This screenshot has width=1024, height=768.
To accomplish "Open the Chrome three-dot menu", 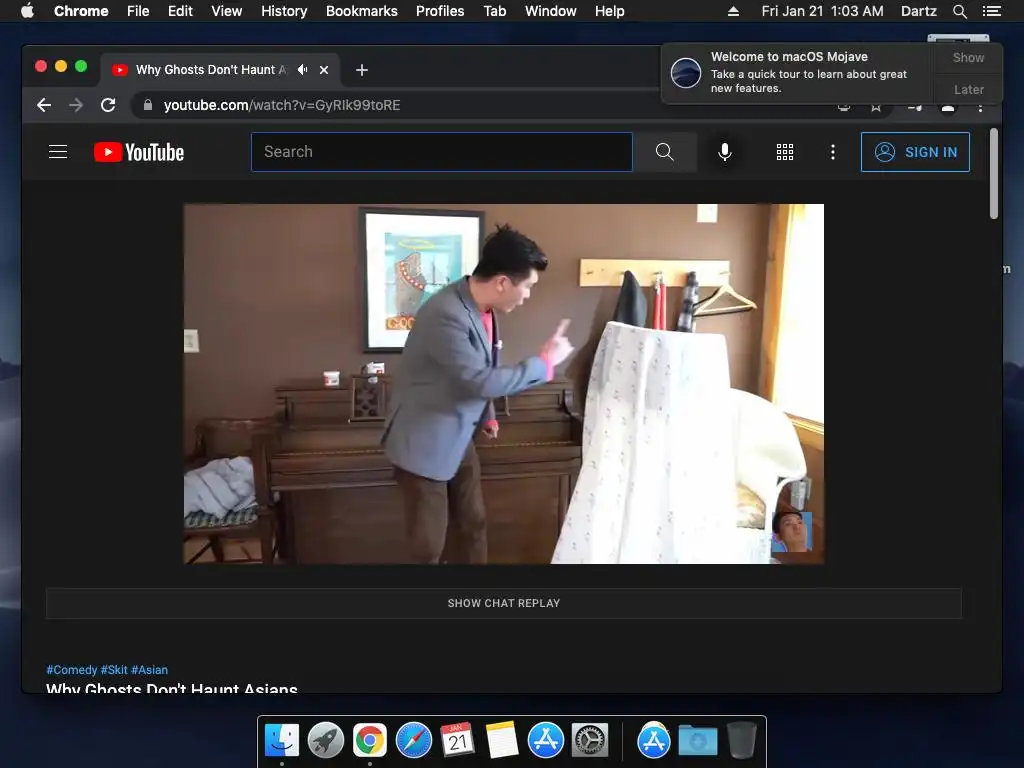I will click(x=980, y=107).
